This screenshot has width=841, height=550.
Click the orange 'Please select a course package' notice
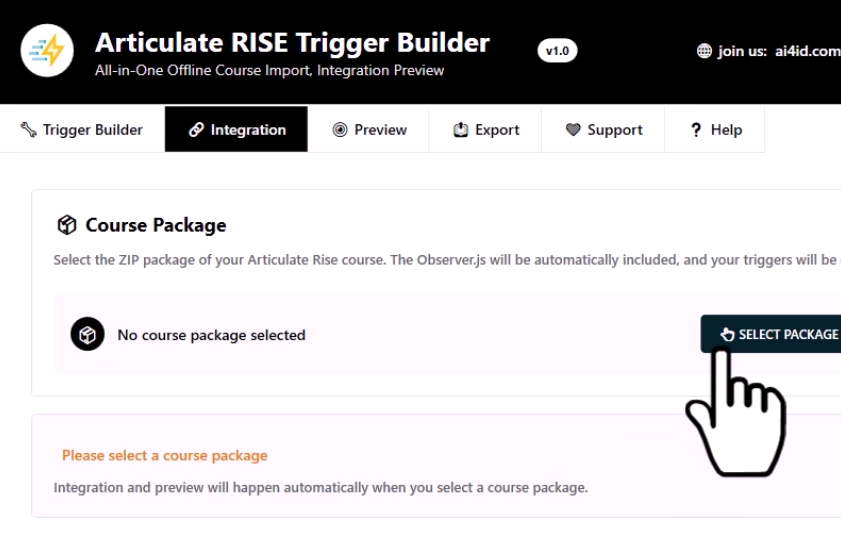pos(165,456)
